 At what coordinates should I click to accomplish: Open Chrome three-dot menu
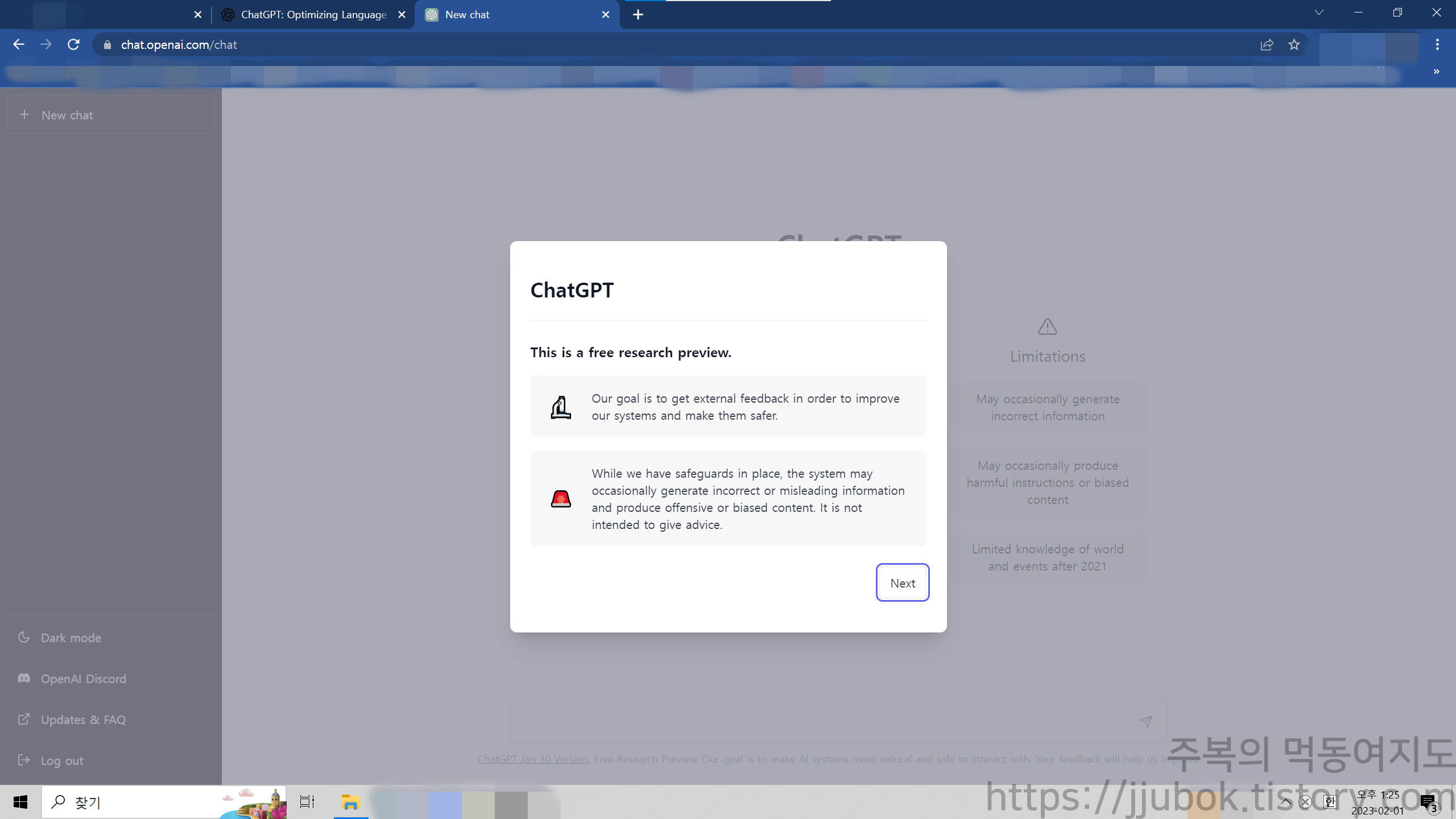(1437, 44)
